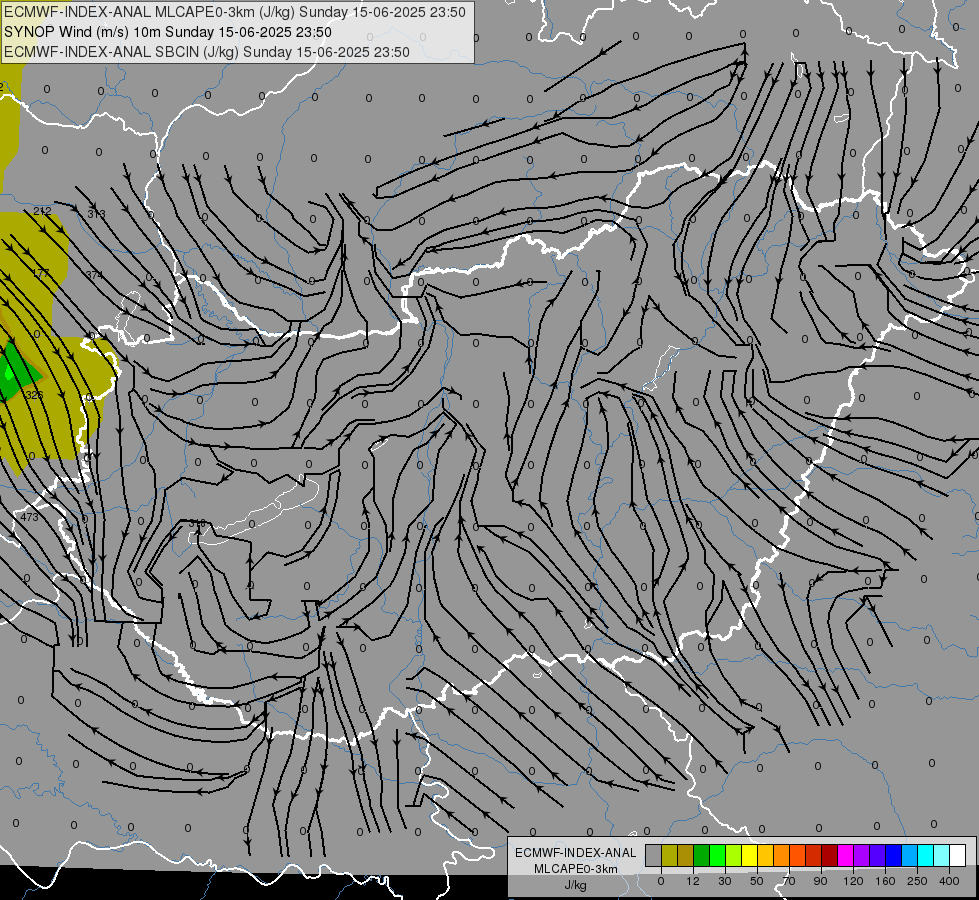
Task: Click the legend scale value 120
Action: point(854,881)
